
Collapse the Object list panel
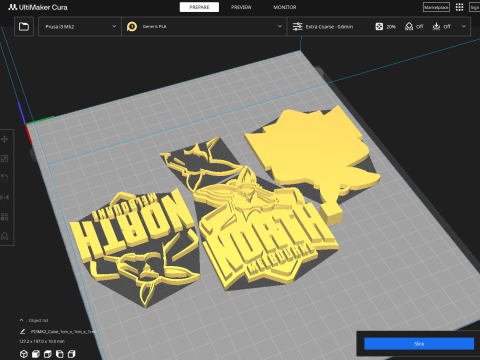(21, 320)
